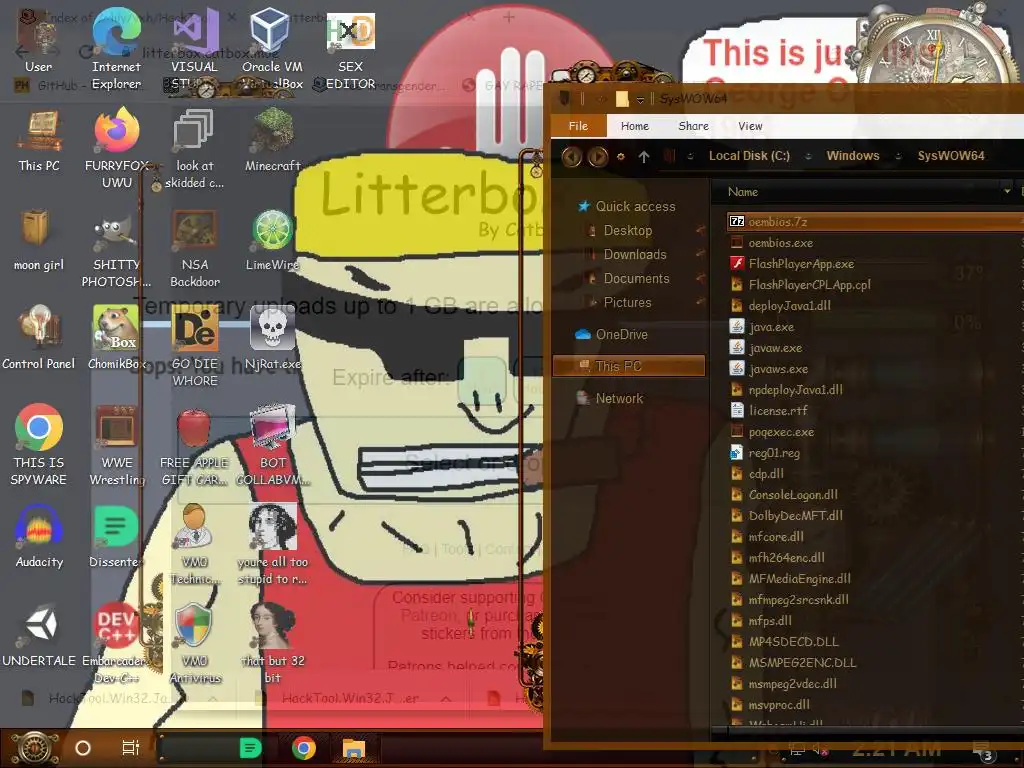
Task: Select OneDrive in navigation pane
Action: tap(612, 334)
